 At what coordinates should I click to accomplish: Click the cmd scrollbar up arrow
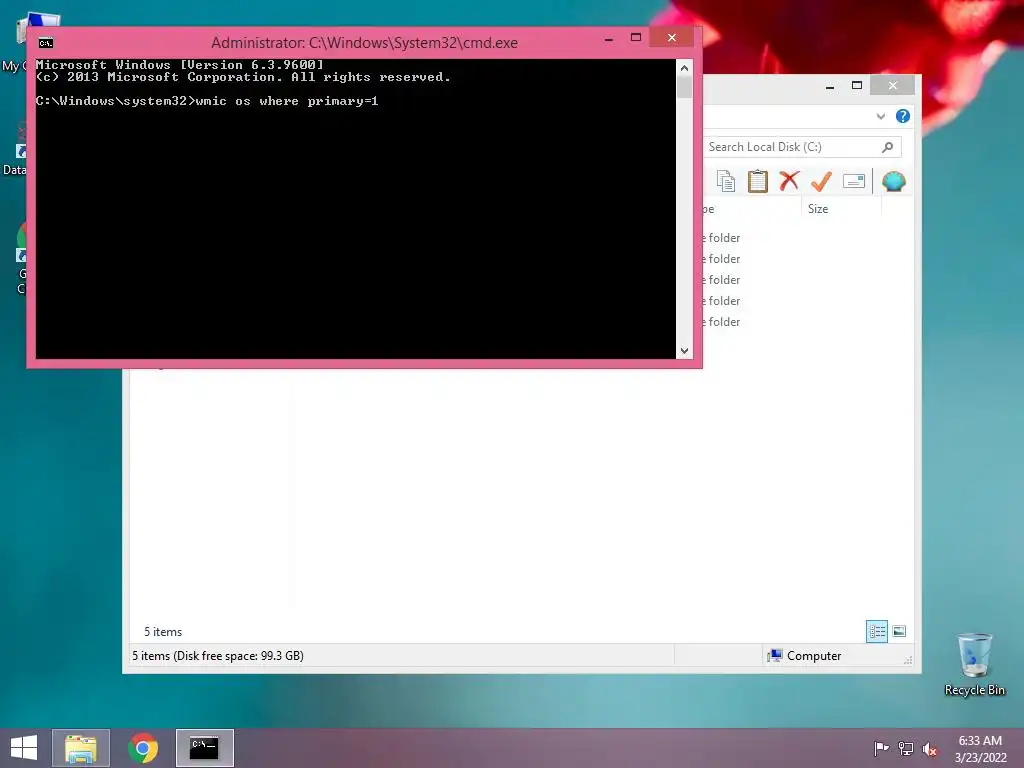684,68
